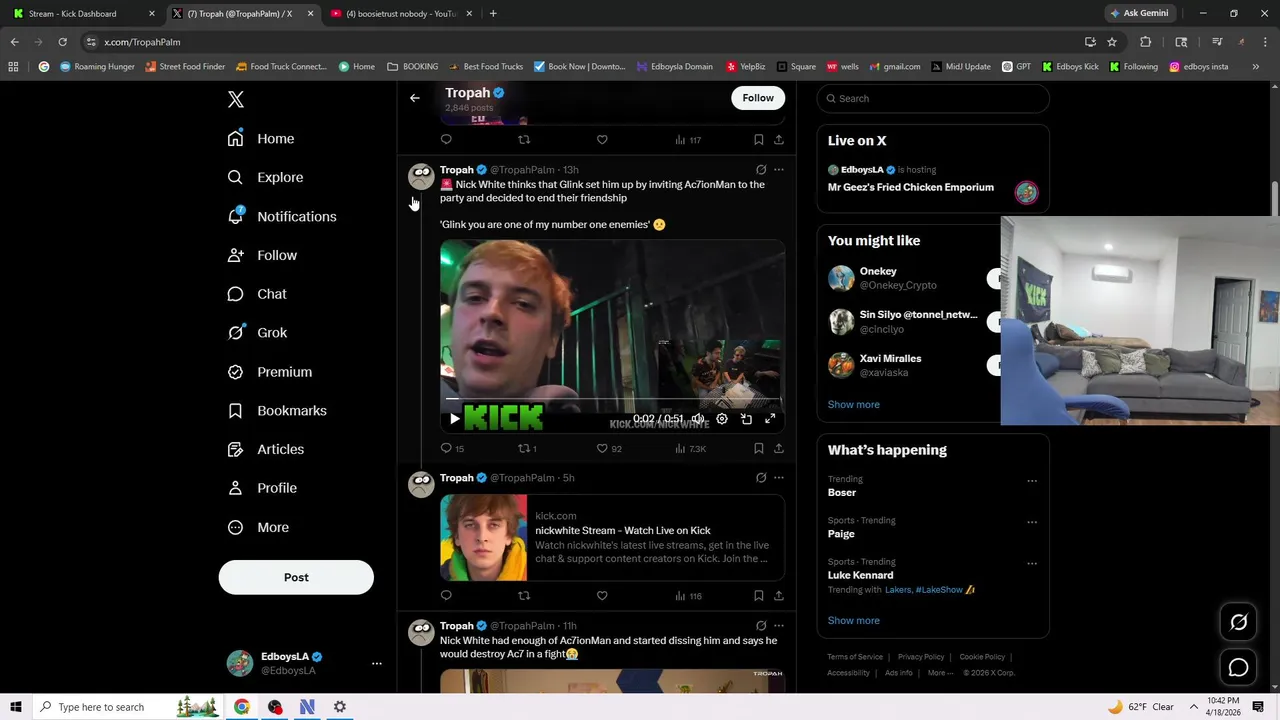Open options for Boser trend
Image resolution: width=1280 pixels, height=720 pixels.
coord(1032,481)
